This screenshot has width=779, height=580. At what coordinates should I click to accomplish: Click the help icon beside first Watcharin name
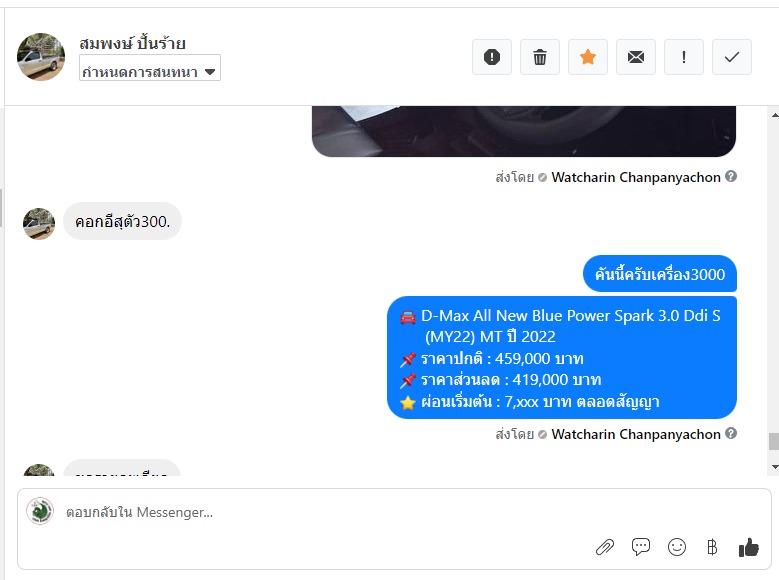click(731, 176)
